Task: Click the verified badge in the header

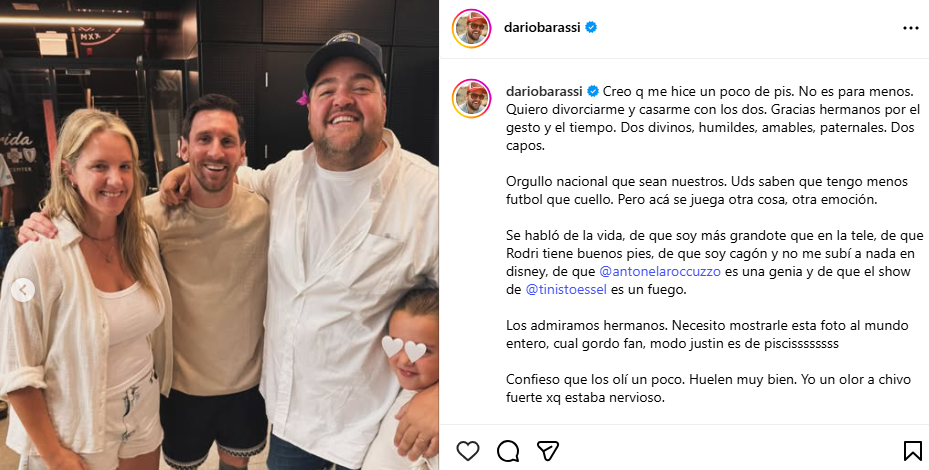Action: click(591, 27)
